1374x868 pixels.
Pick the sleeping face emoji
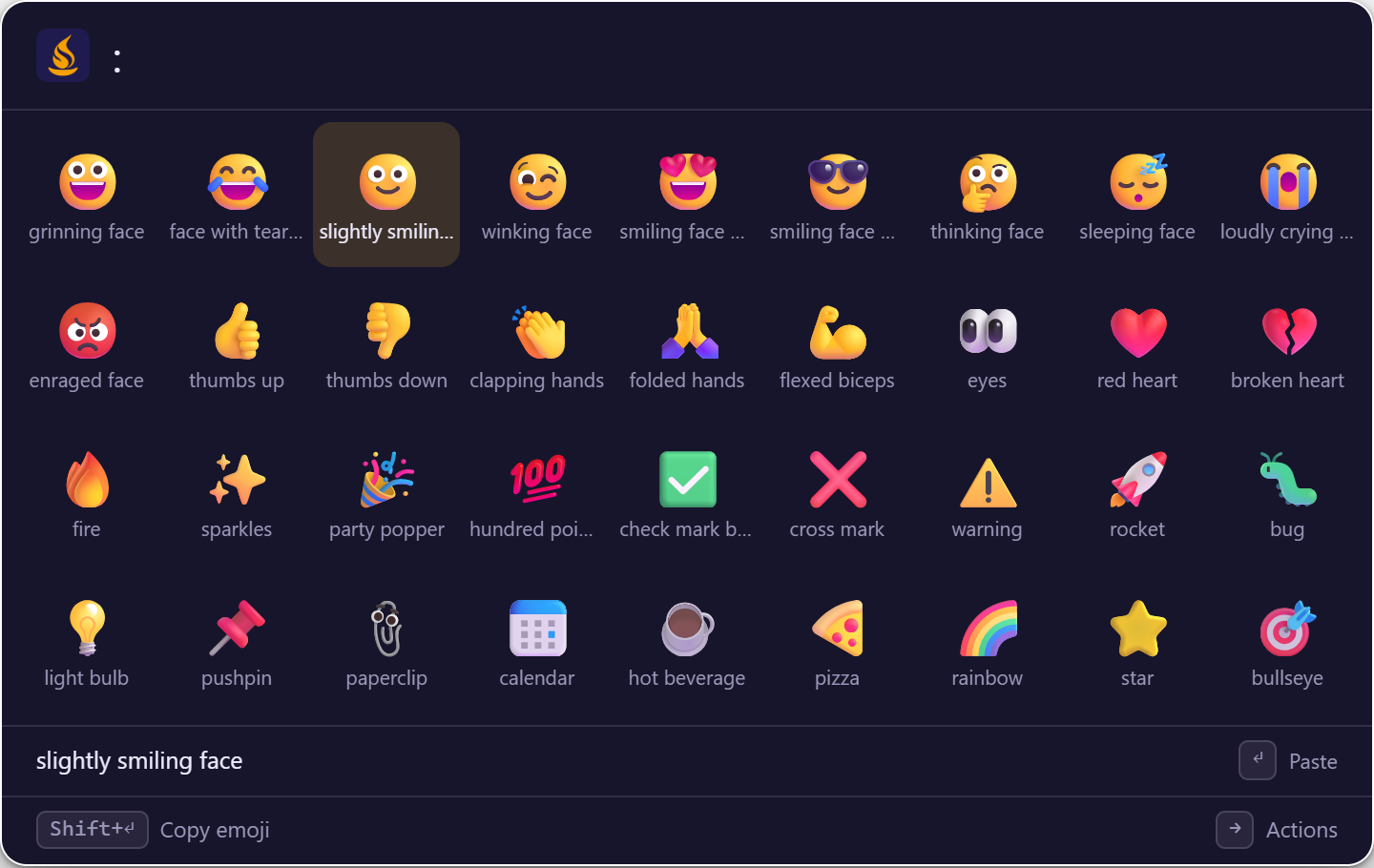tap(1137, 195)
